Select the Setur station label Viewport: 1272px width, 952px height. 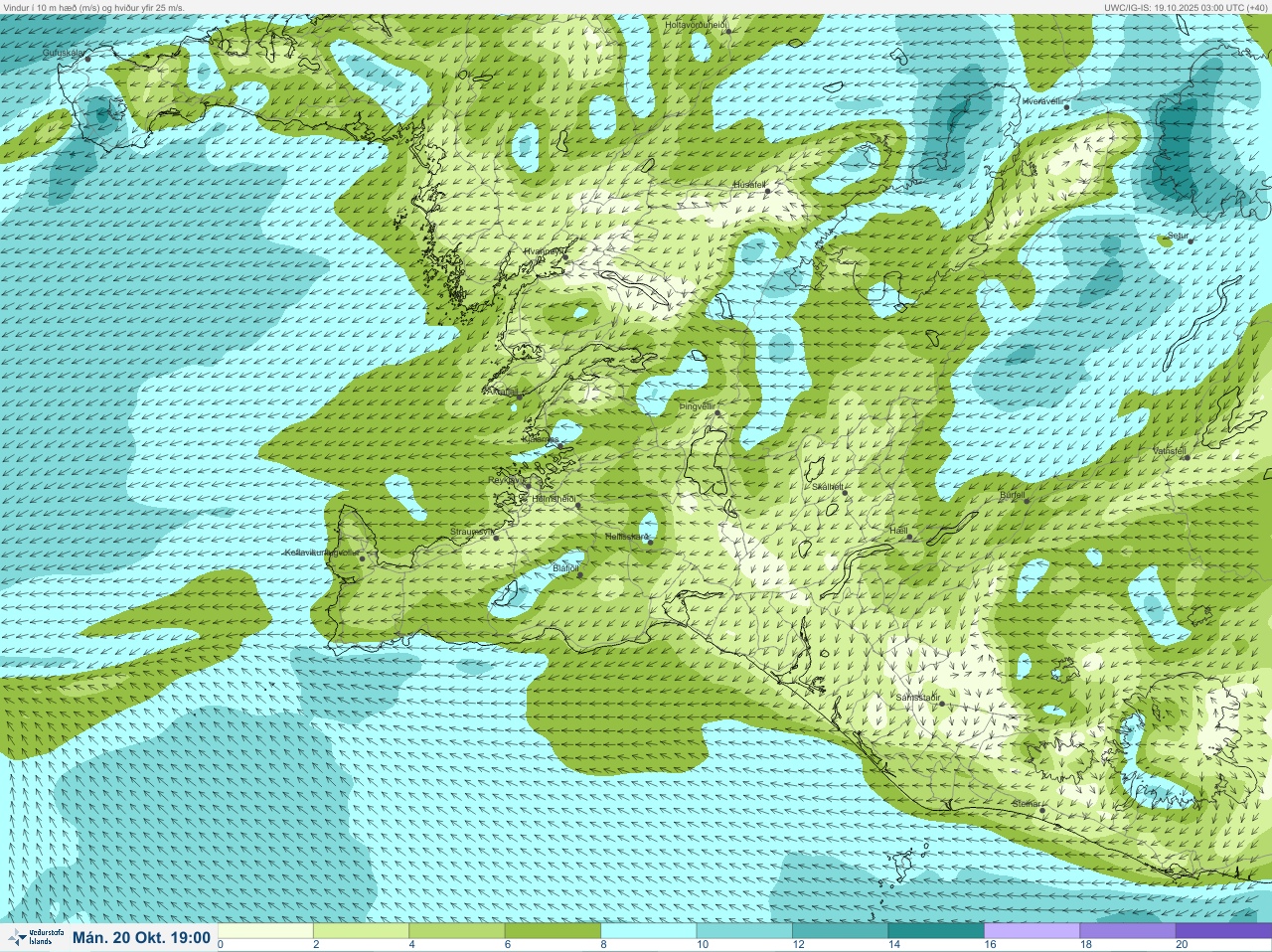[1179, 236]
